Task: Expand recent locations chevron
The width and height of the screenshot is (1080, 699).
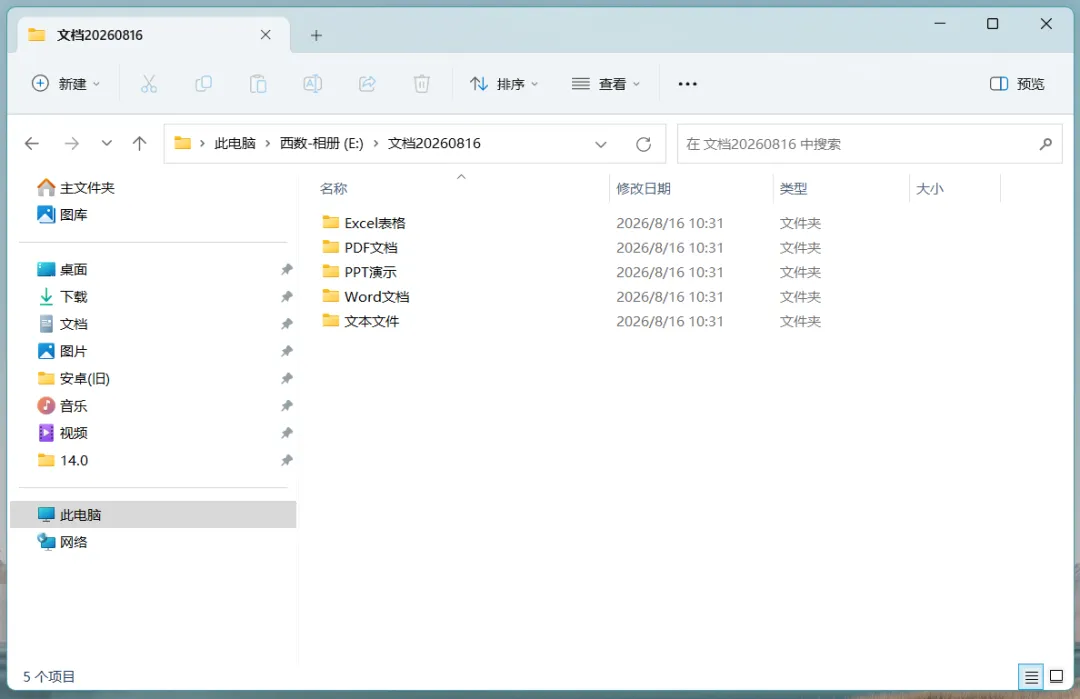Action: tap(107, 143)
